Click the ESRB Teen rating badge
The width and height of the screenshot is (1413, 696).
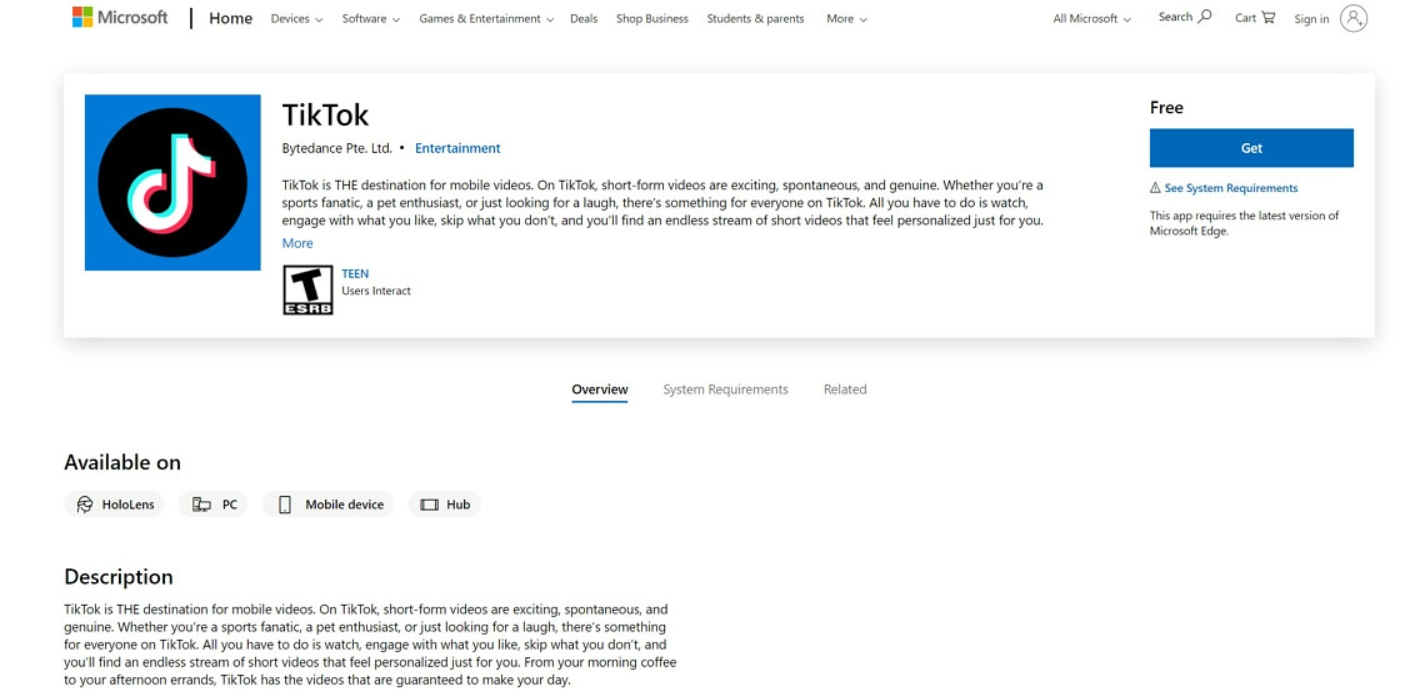click(308, 290)
